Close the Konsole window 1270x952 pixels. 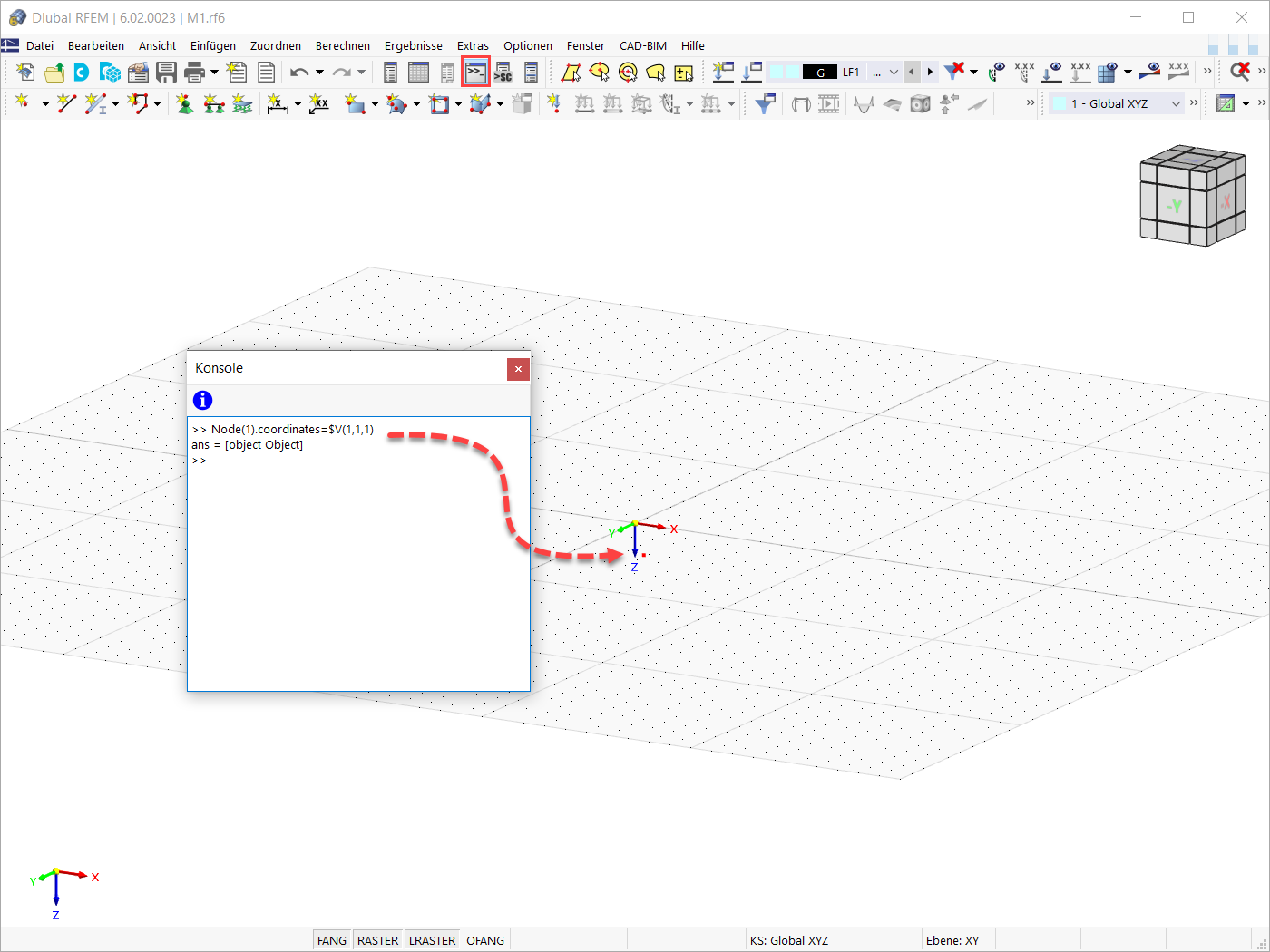518,368
